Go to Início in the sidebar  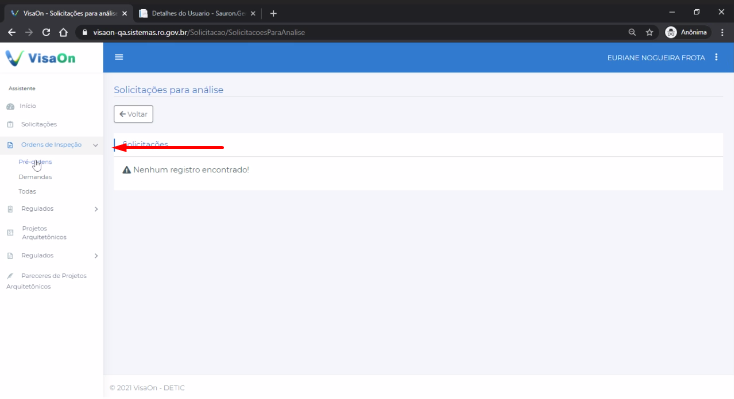28,106
